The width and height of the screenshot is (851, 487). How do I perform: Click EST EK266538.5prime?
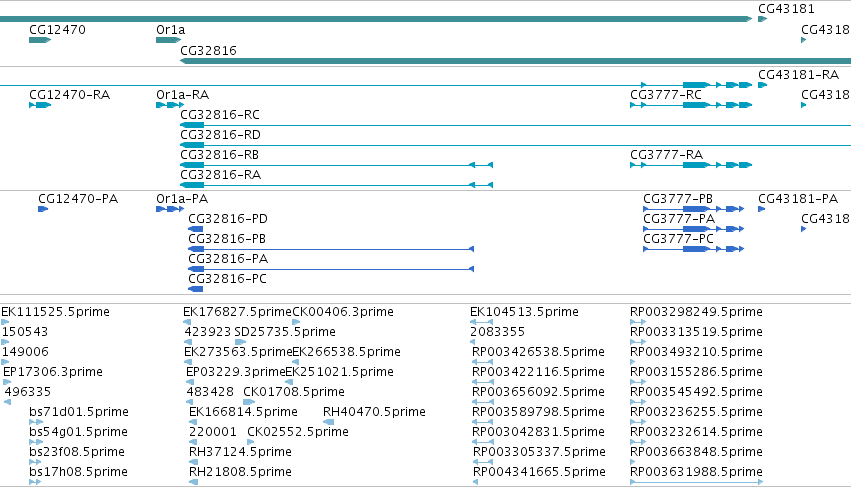[346, 352]
